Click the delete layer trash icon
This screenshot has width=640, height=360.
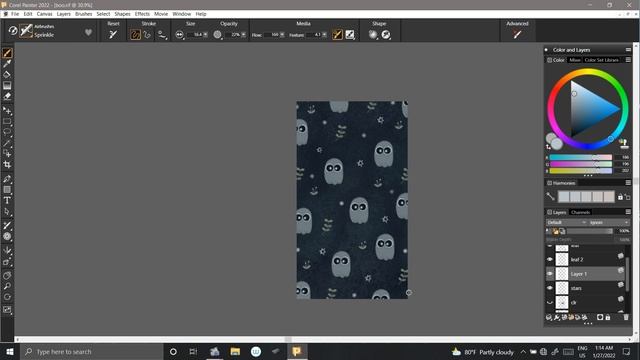pos(626,317)
